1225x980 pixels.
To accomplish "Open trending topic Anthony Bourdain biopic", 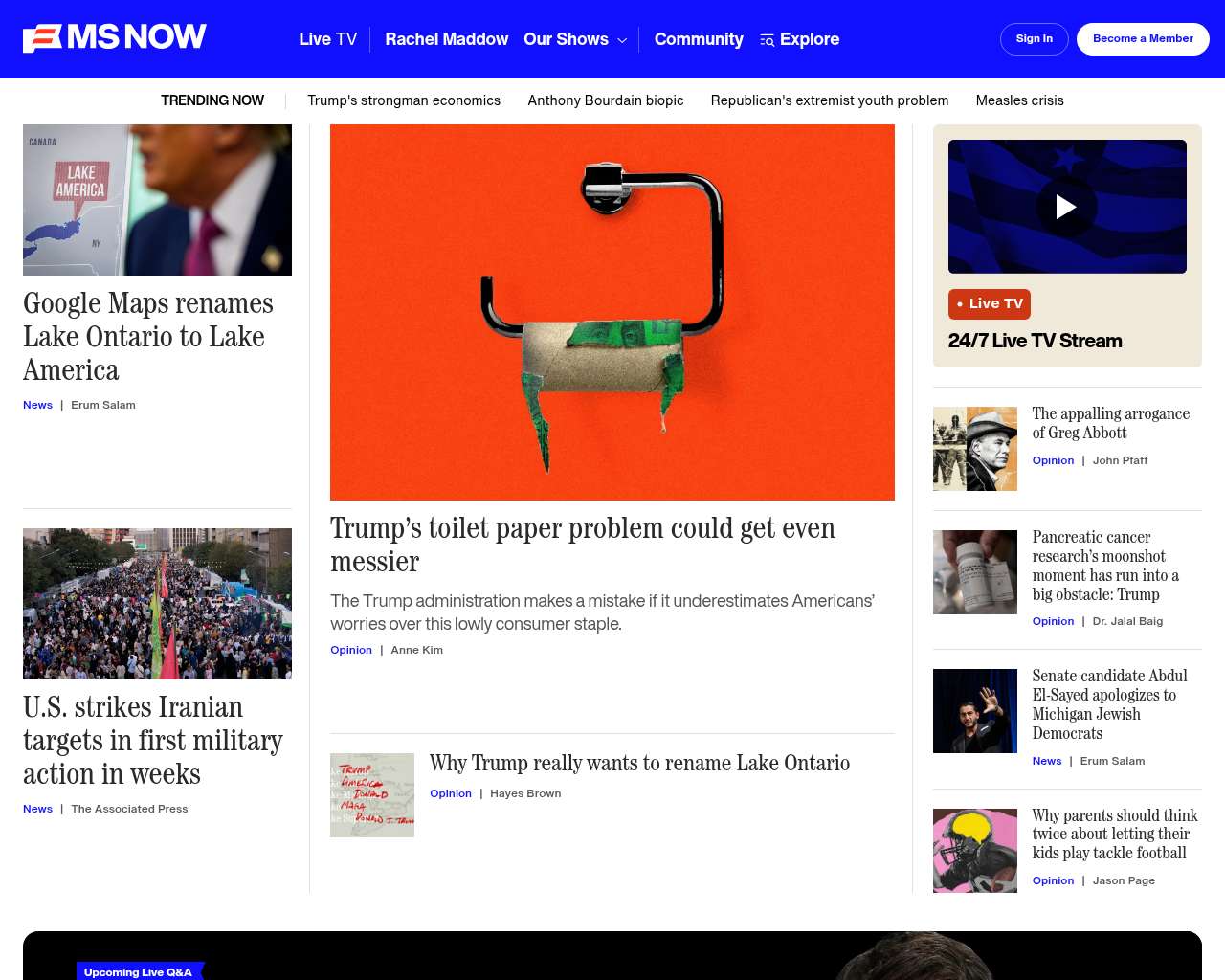I will pyautogui.click(x=606, y=100).
